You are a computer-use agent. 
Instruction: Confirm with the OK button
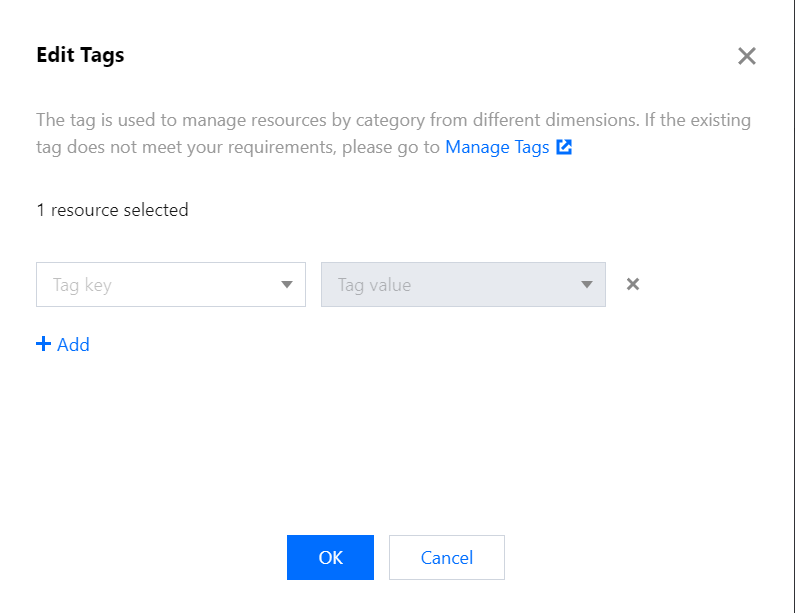point(330,558)
